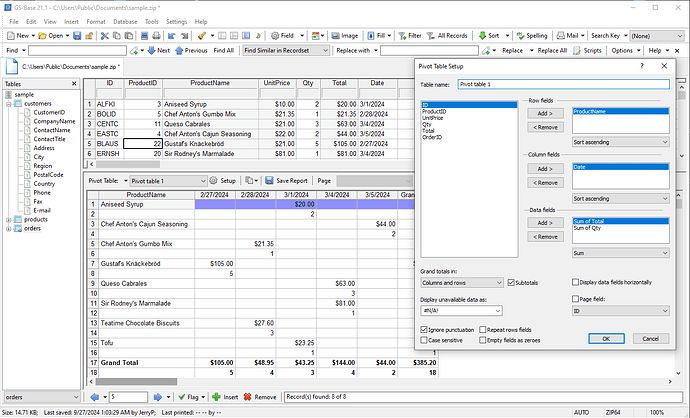Toggle the Subtotals checkbox
The width and height of the screenshot is (690, 418).
tap(511, 282)
